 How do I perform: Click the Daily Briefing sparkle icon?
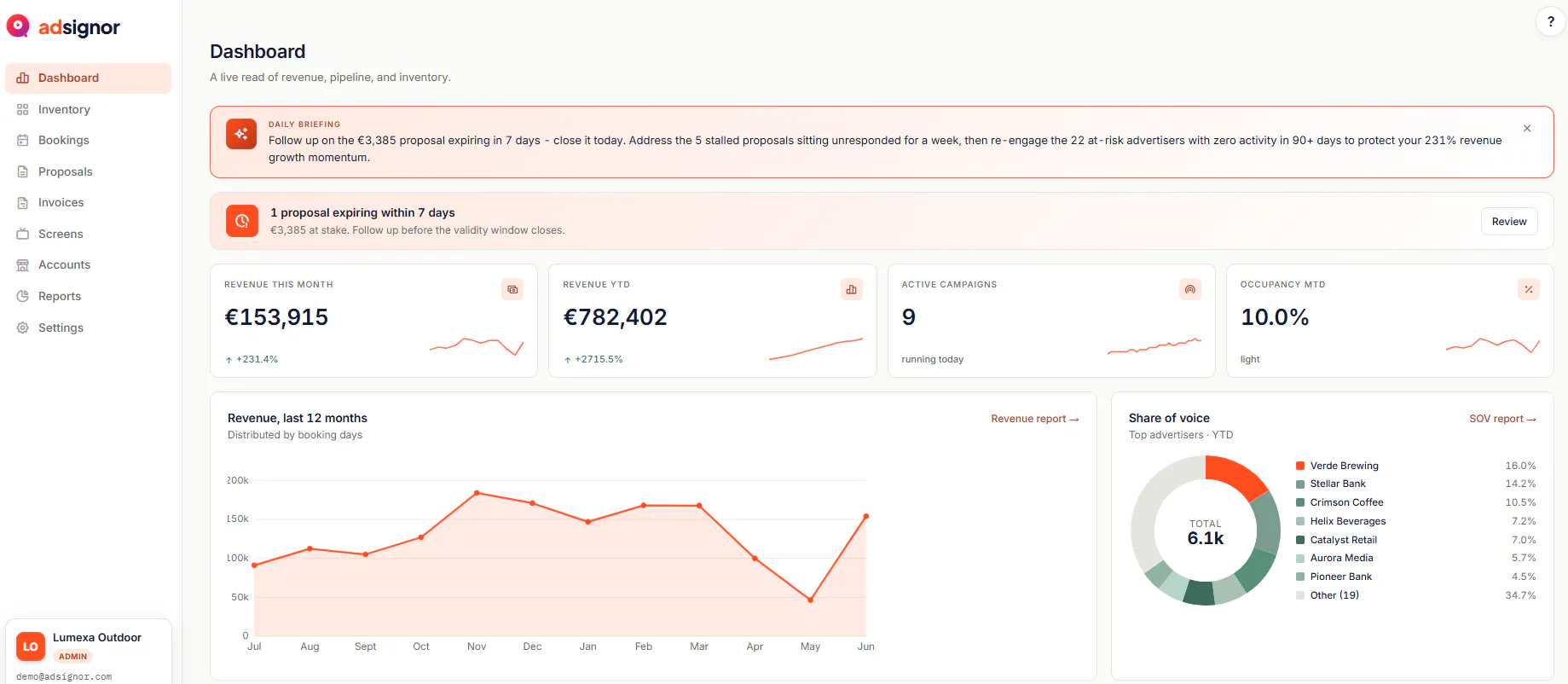[x=241, y=134]
